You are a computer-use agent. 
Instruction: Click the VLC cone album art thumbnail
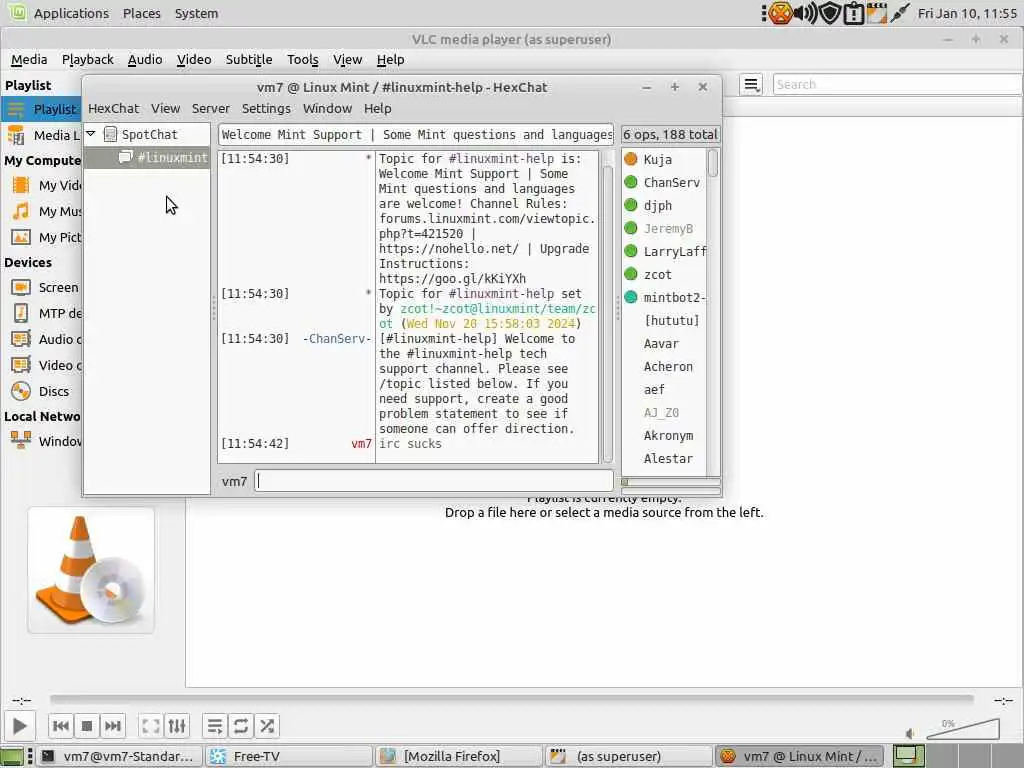(x=91, y=570)
